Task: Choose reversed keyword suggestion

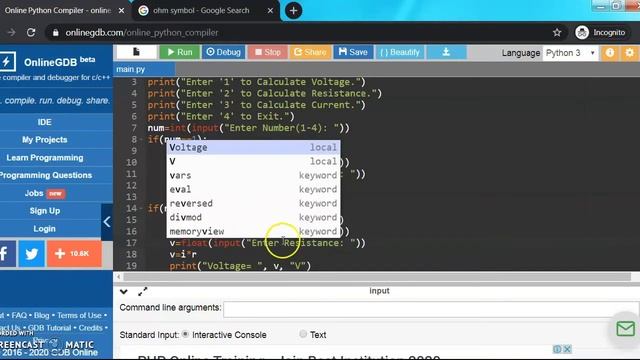Action: click(253, 203)
